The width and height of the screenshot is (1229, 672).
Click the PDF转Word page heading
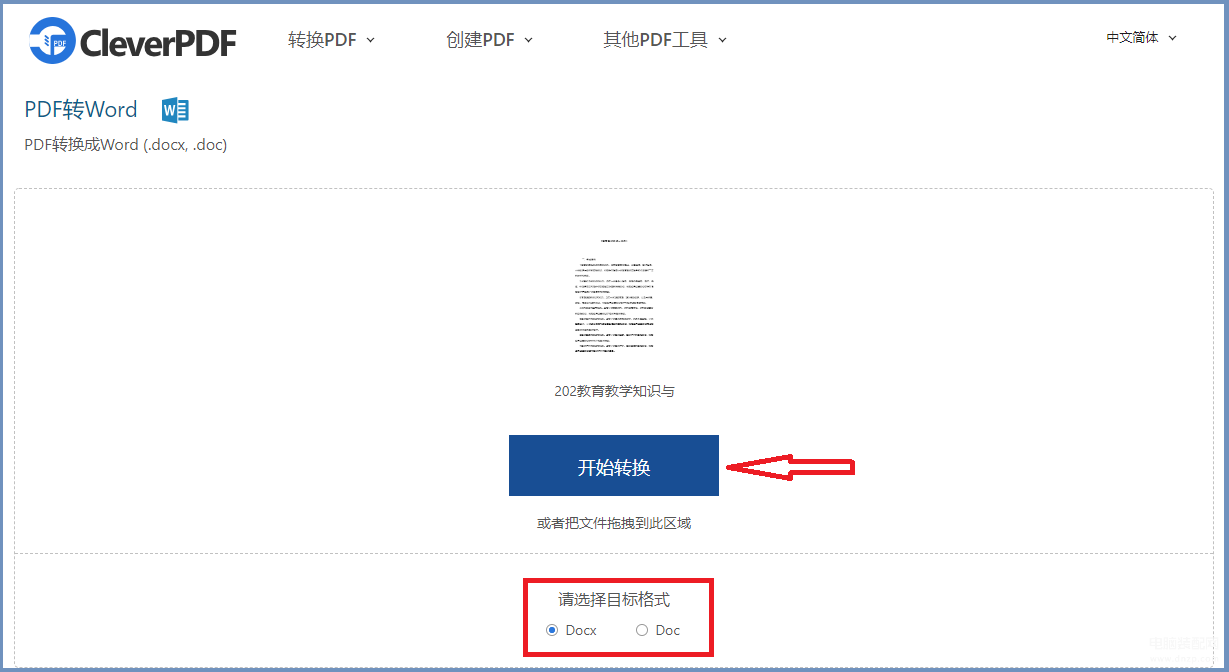pyautogui.click(x=81, y=110)
